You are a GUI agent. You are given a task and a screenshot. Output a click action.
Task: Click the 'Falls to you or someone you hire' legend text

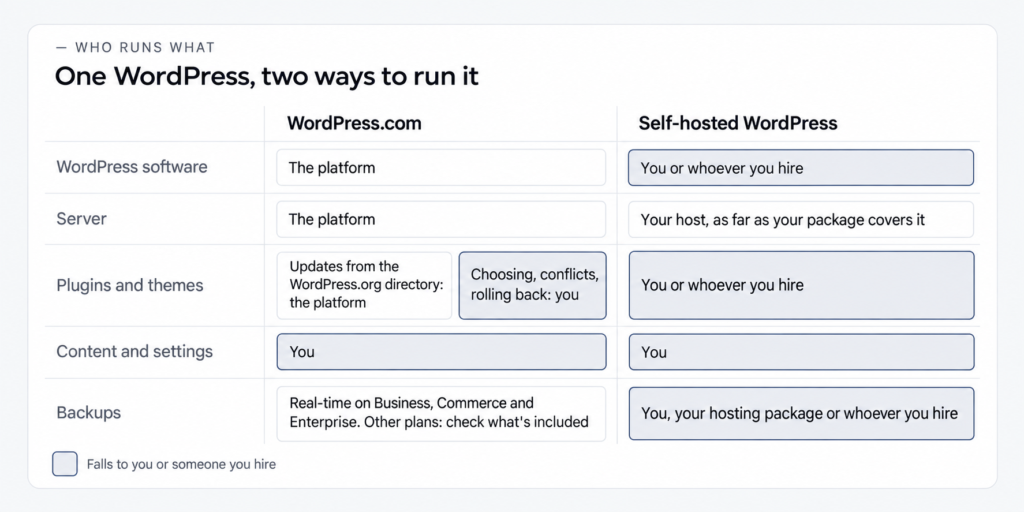coord(182,464)
